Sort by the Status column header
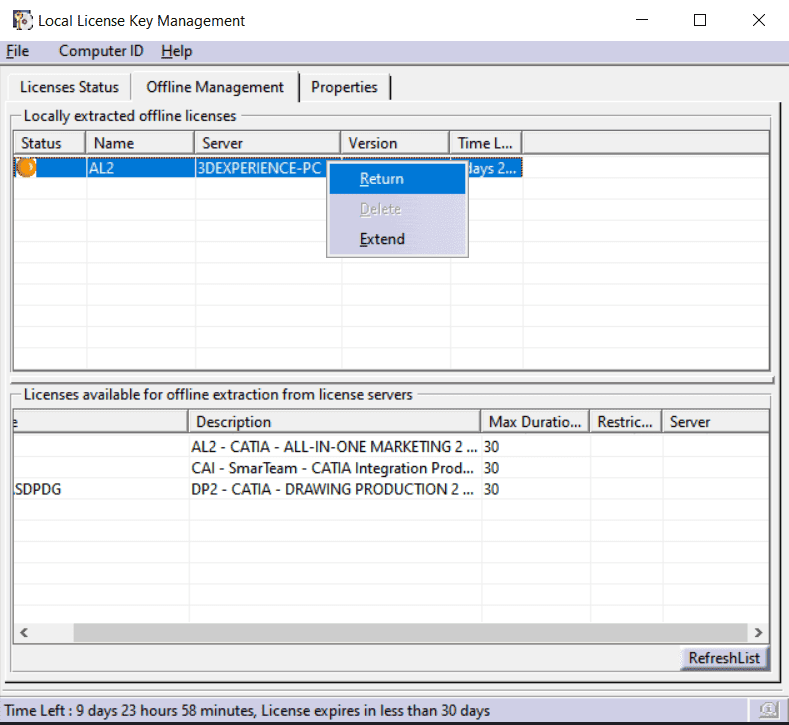The width and height of the screenshot is (789, 725). [x=49, y=143]
